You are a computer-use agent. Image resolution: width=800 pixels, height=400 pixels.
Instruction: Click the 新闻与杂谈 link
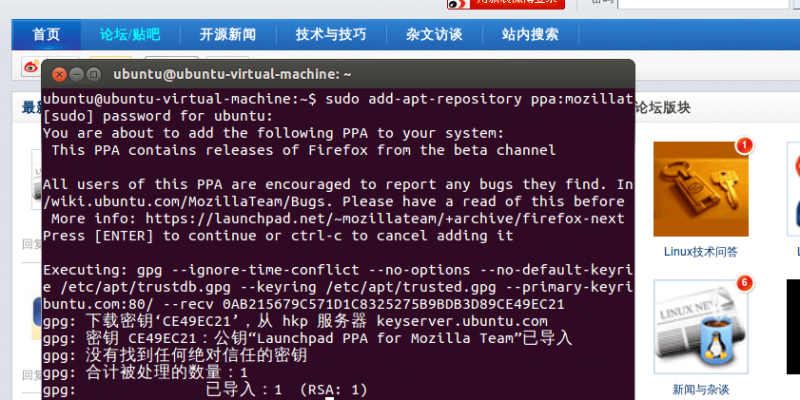[701, 390]
